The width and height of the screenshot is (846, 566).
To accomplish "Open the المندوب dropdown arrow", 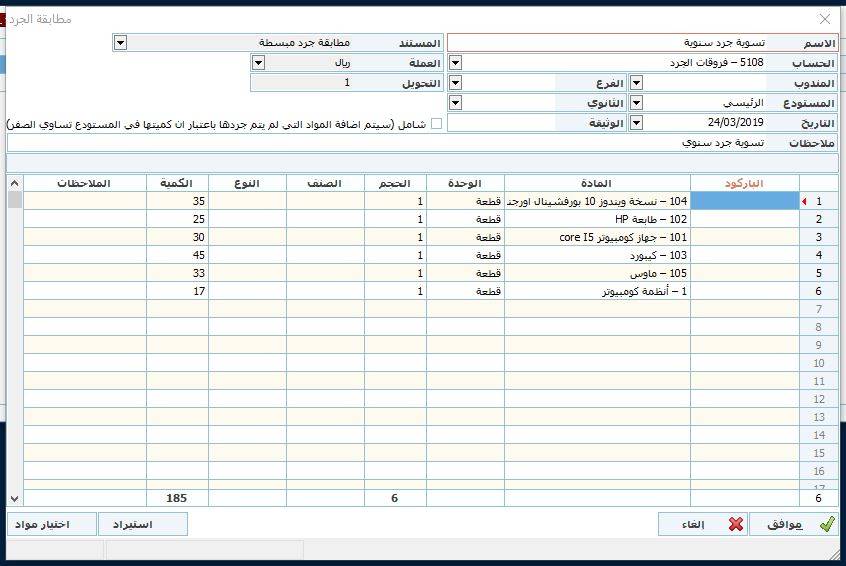I will click(x=637, y=83).
